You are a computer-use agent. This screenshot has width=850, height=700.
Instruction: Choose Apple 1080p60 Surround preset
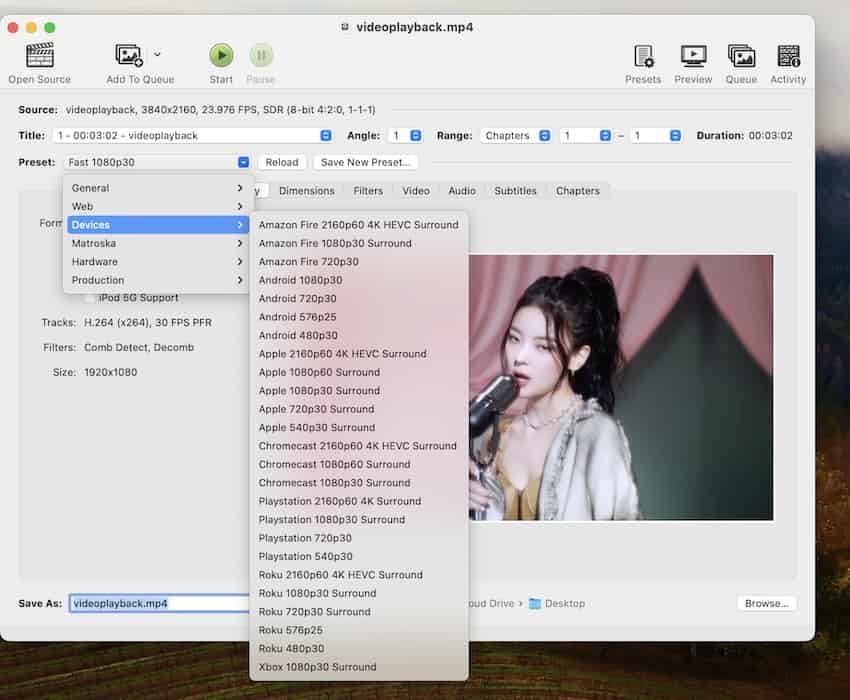(319, 372)
